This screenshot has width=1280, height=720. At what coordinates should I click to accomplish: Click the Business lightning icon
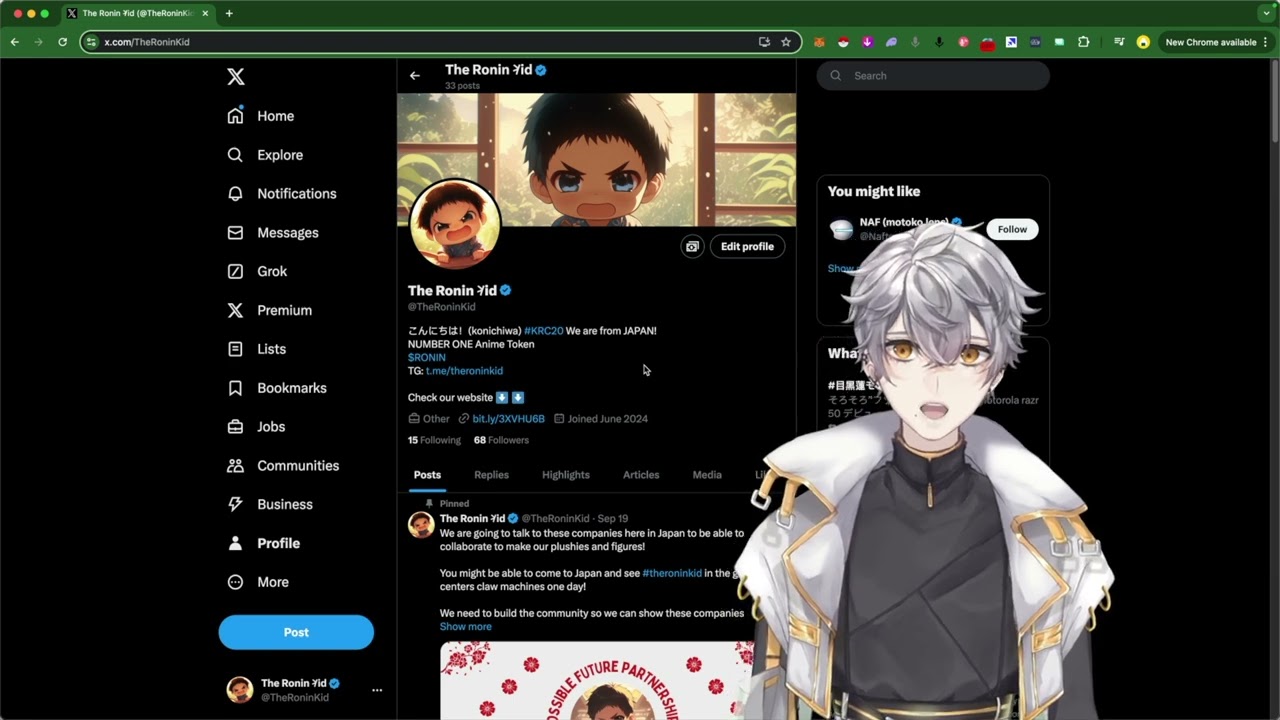[235, 505]
